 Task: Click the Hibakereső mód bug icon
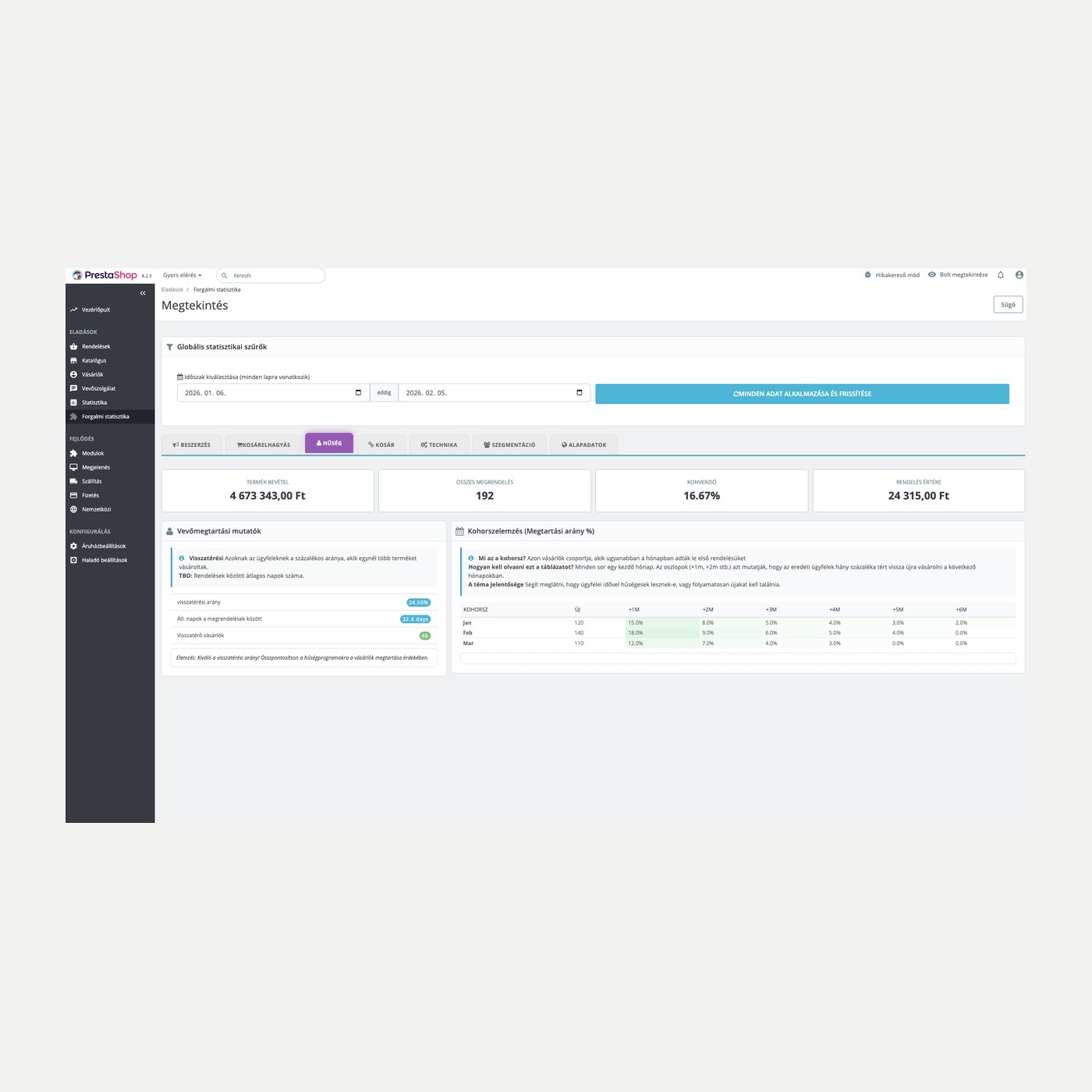pyautogui.click(x=867, y=275)
